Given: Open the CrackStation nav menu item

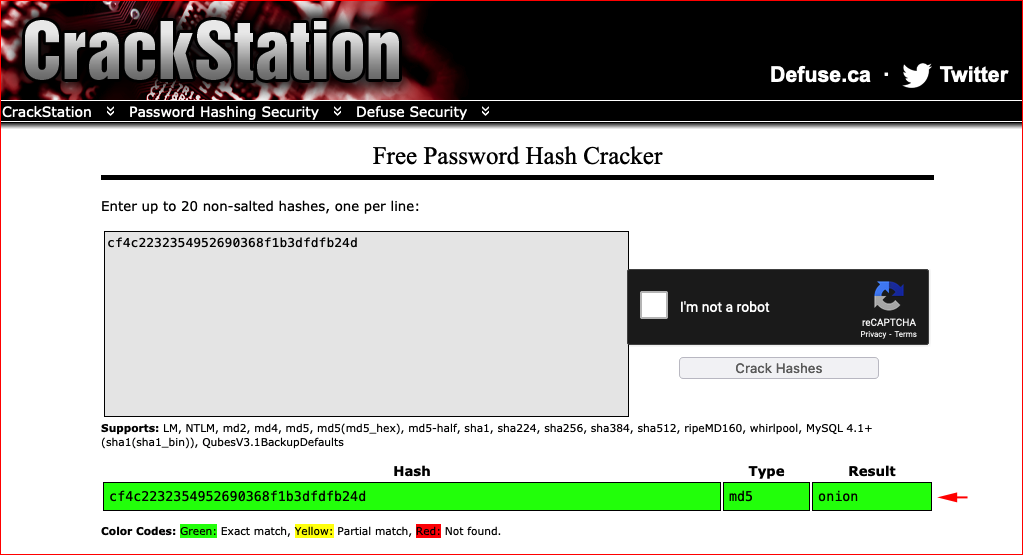Looking at the screenshot, I should 47,112.
